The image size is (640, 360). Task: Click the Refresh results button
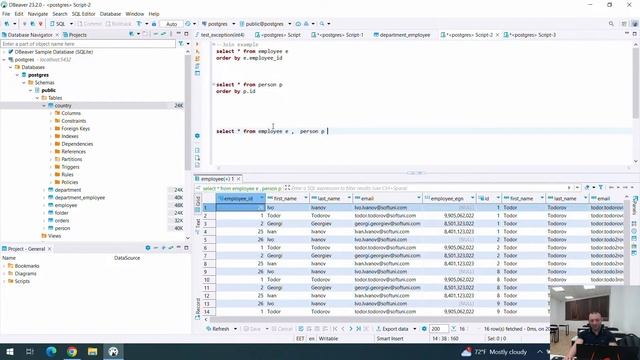tap(218, 329)
